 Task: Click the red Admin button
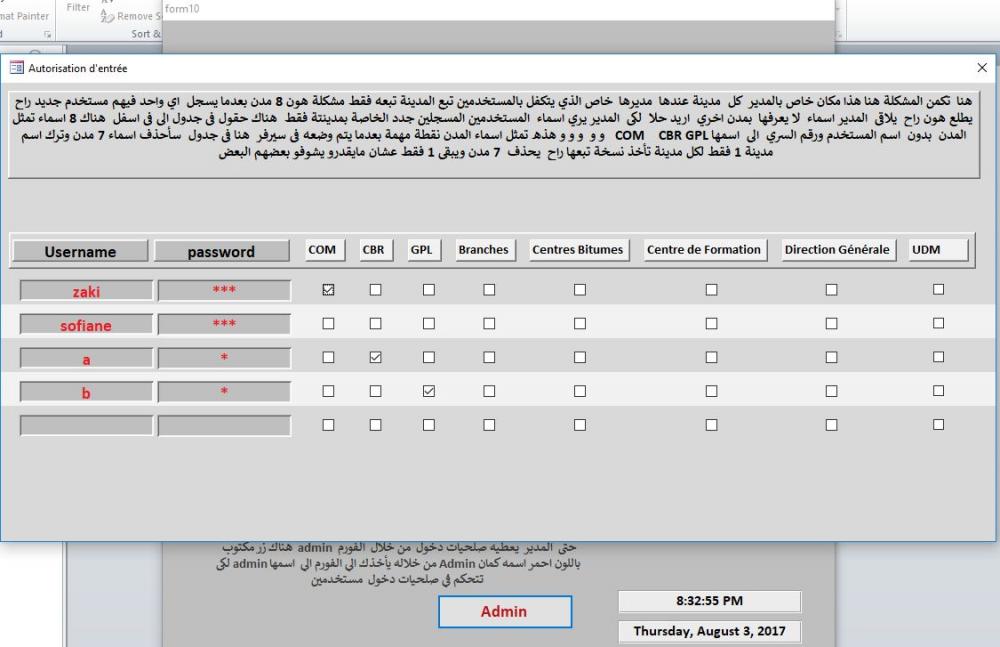(504, 612)
